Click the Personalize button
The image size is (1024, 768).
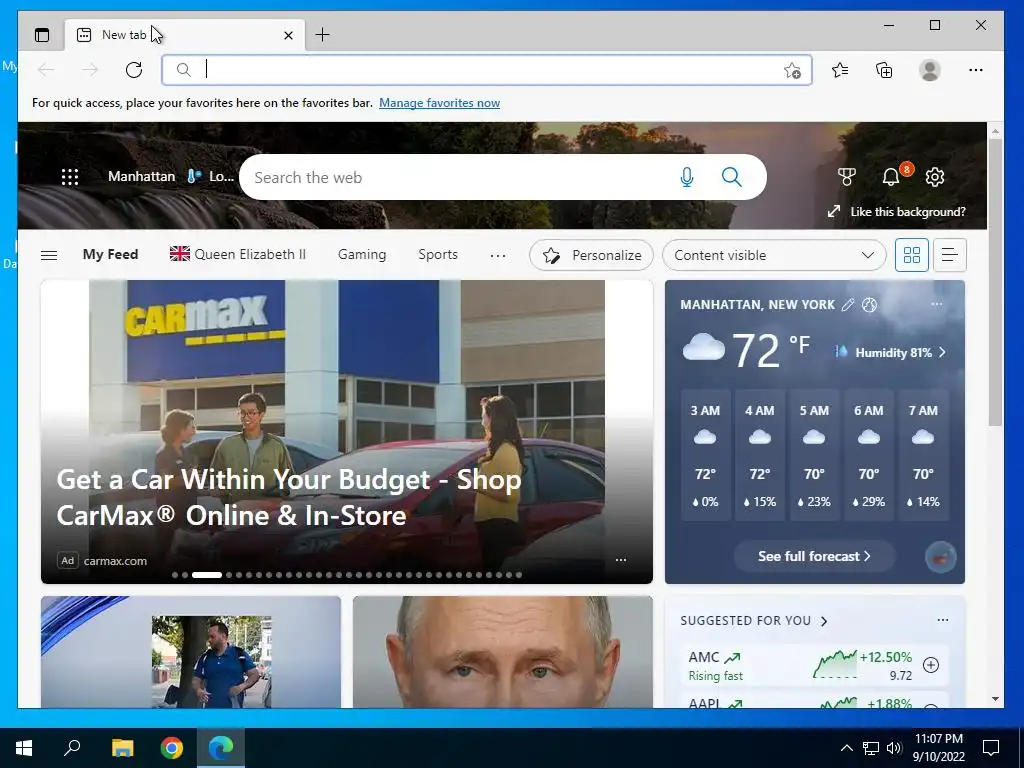click(x=591, y=255)
